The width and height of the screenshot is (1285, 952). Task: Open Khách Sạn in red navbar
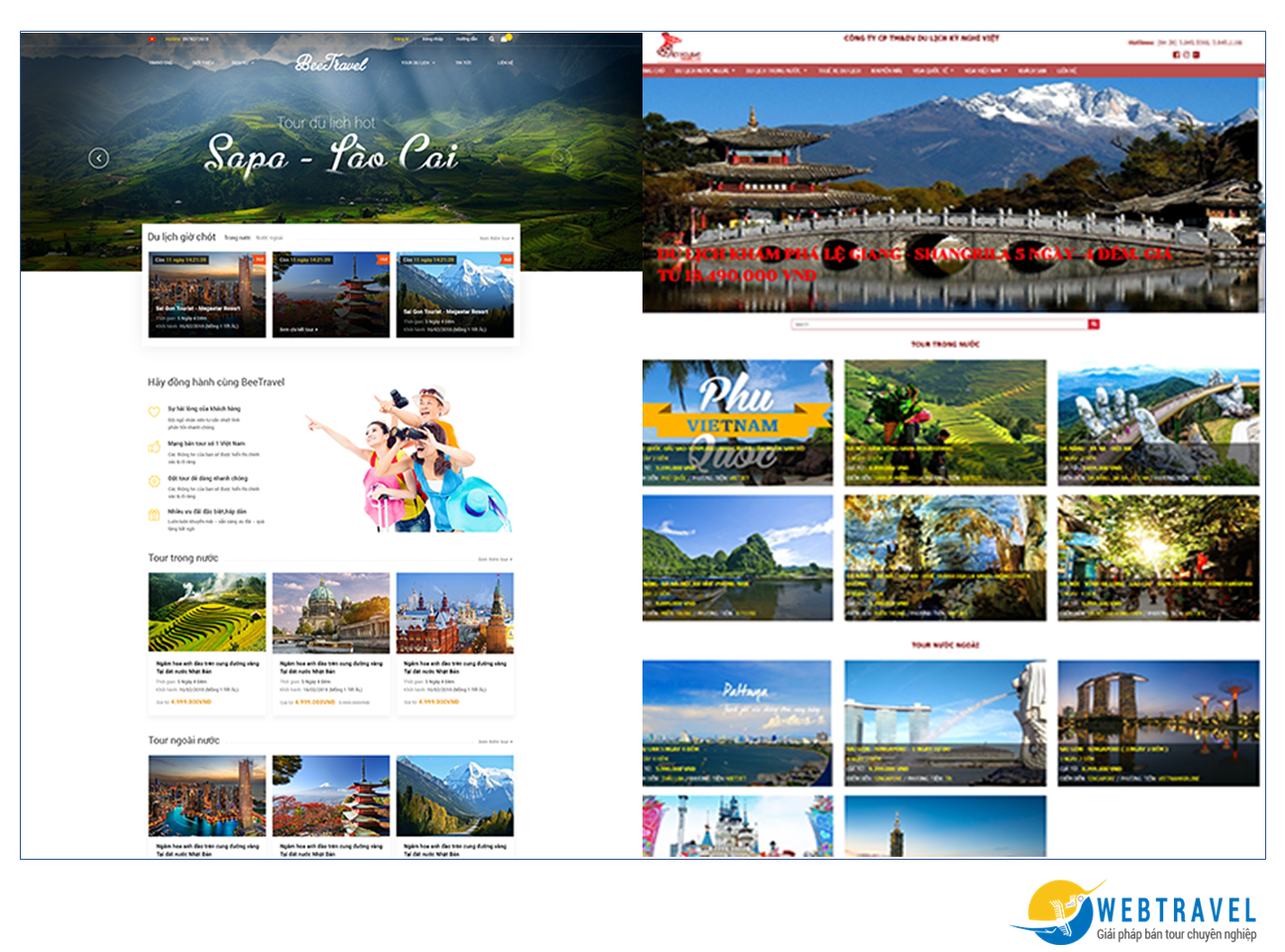[x=1033, y=70]
